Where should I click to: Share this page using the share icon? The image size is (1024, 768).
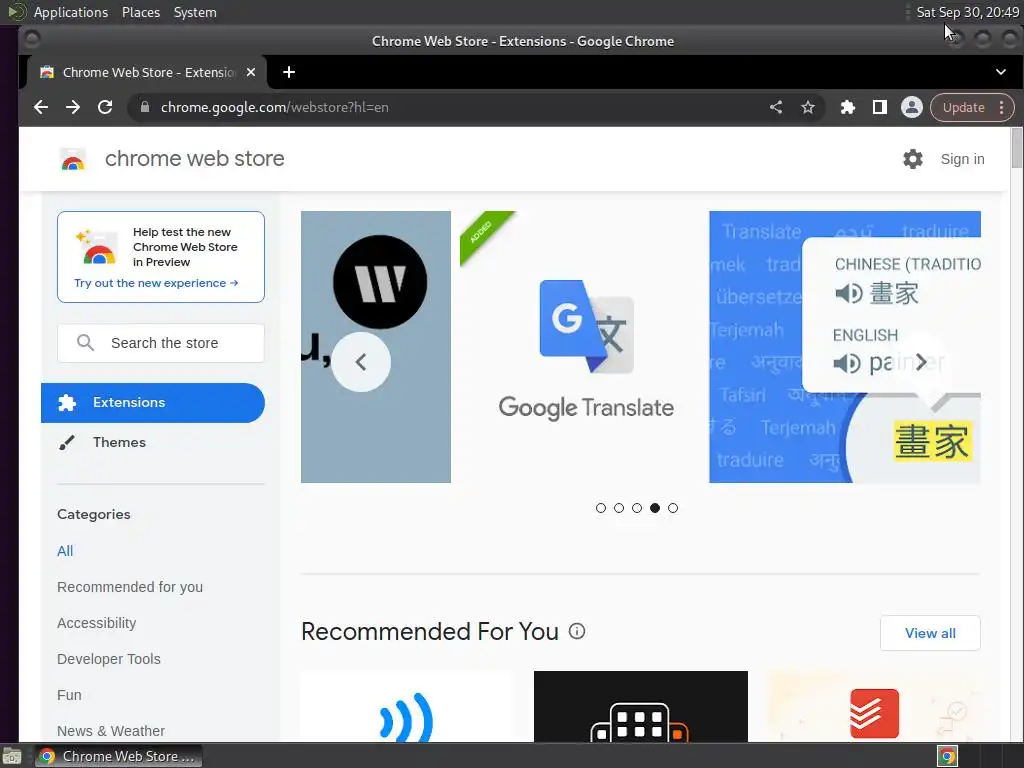point(776,107)
